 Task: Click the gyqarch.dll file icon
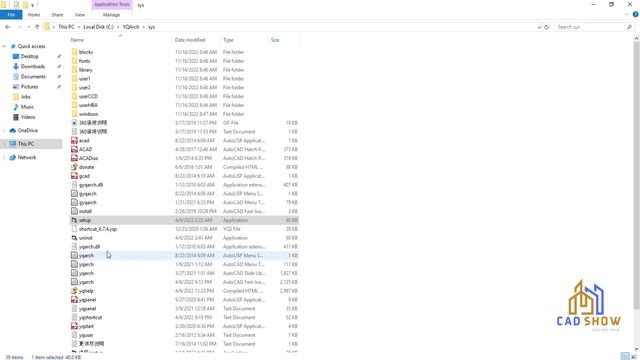coord(74,184)
